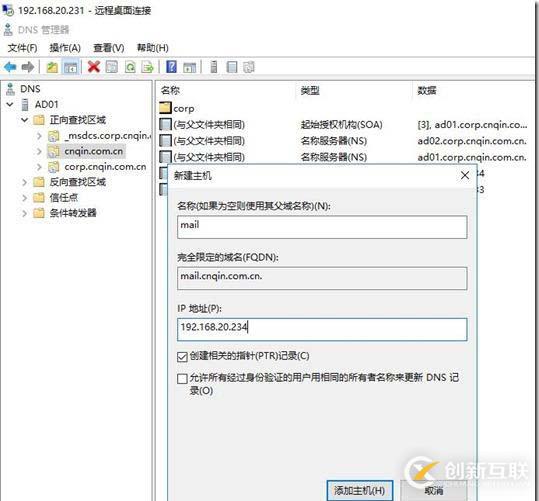Open the 查看(V) menu
Screen dimensions: 539x501
pyautogui.click(x=109, y=48)
